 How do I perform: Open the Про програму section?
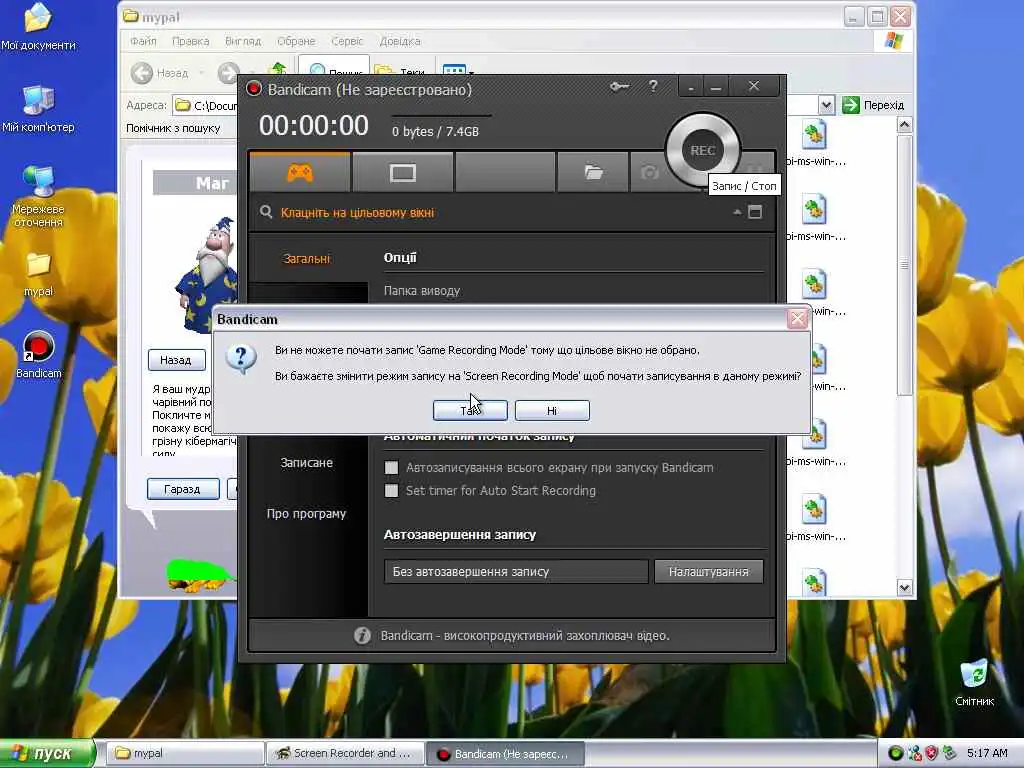[307, 513]
